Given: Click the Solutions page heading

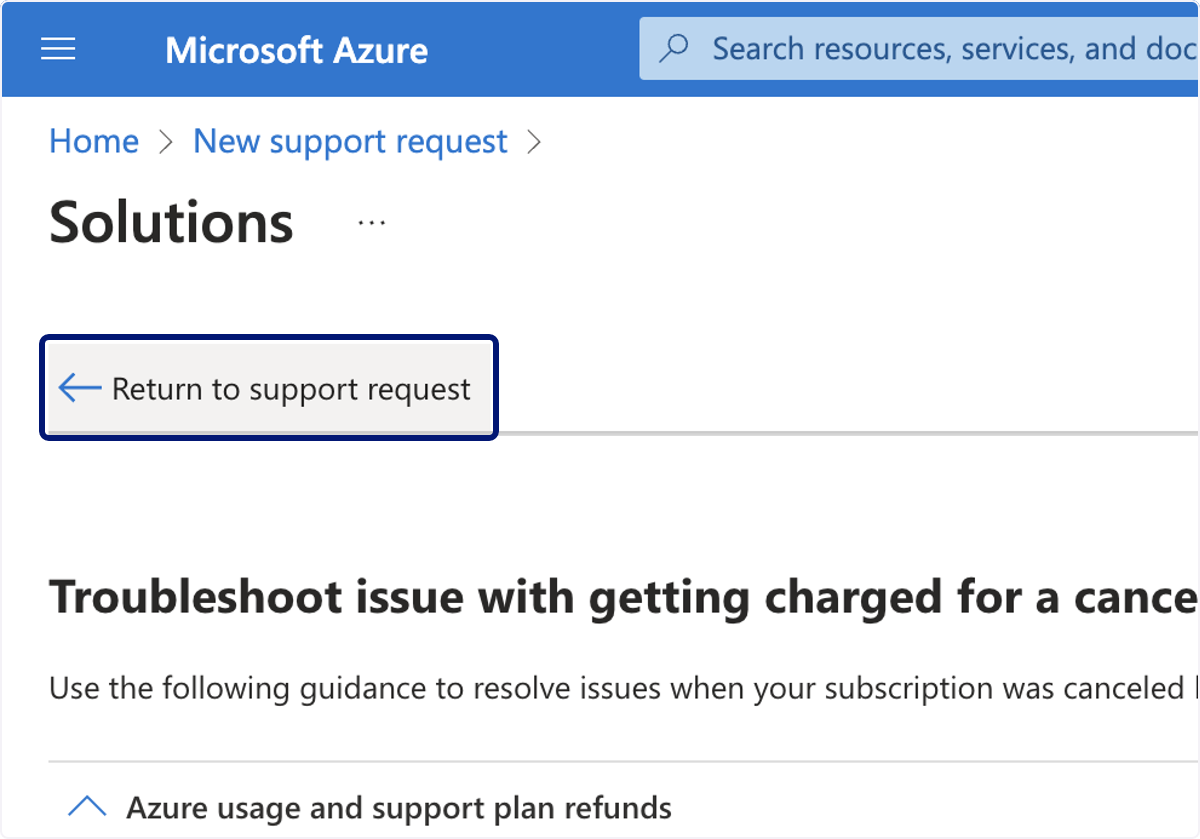Looking at the screenshot, I should click(x=171, y=222).
